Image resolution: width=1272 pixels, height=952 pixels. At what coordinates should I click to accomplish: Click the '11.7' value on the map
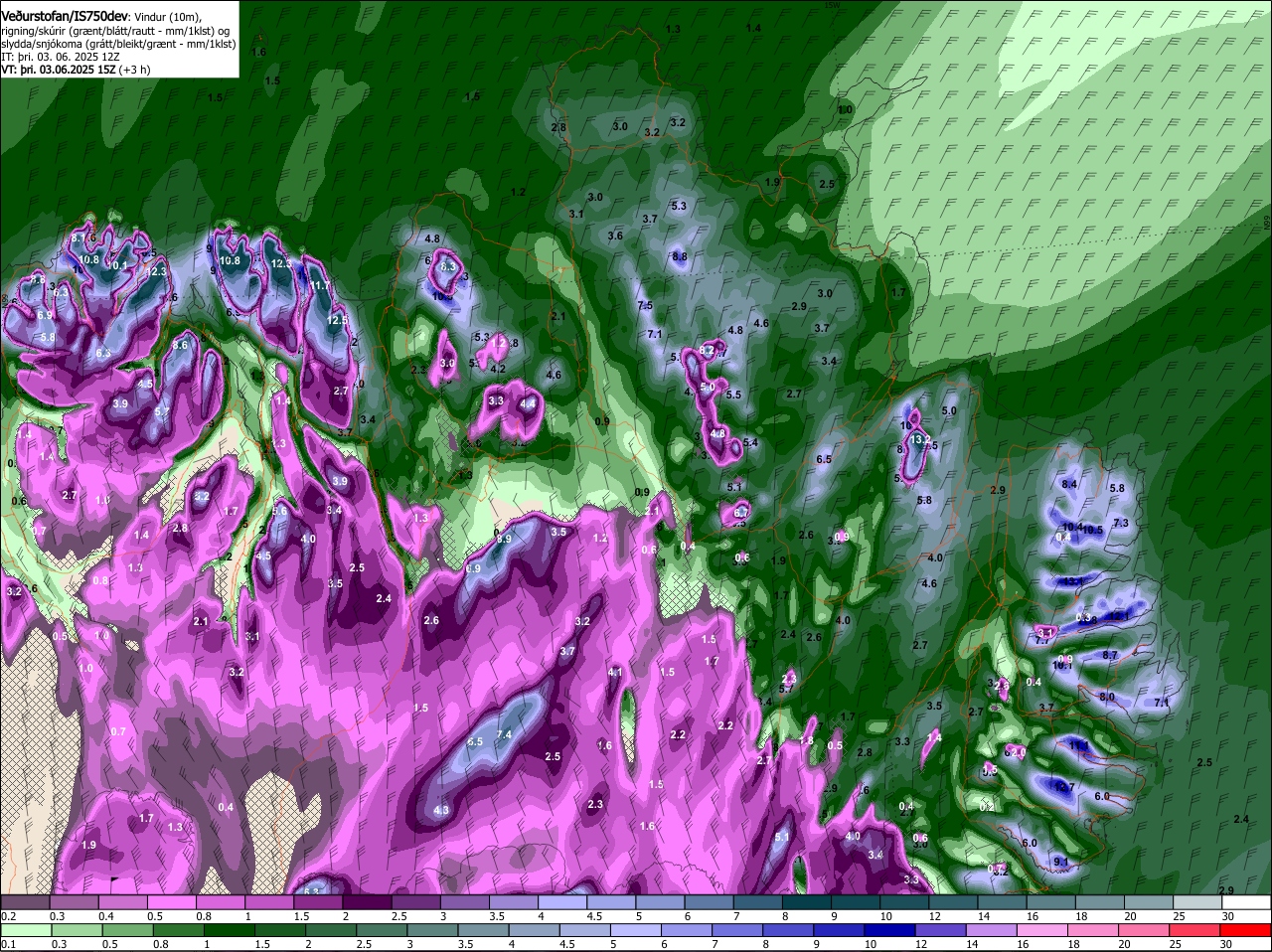click(320, 285)
